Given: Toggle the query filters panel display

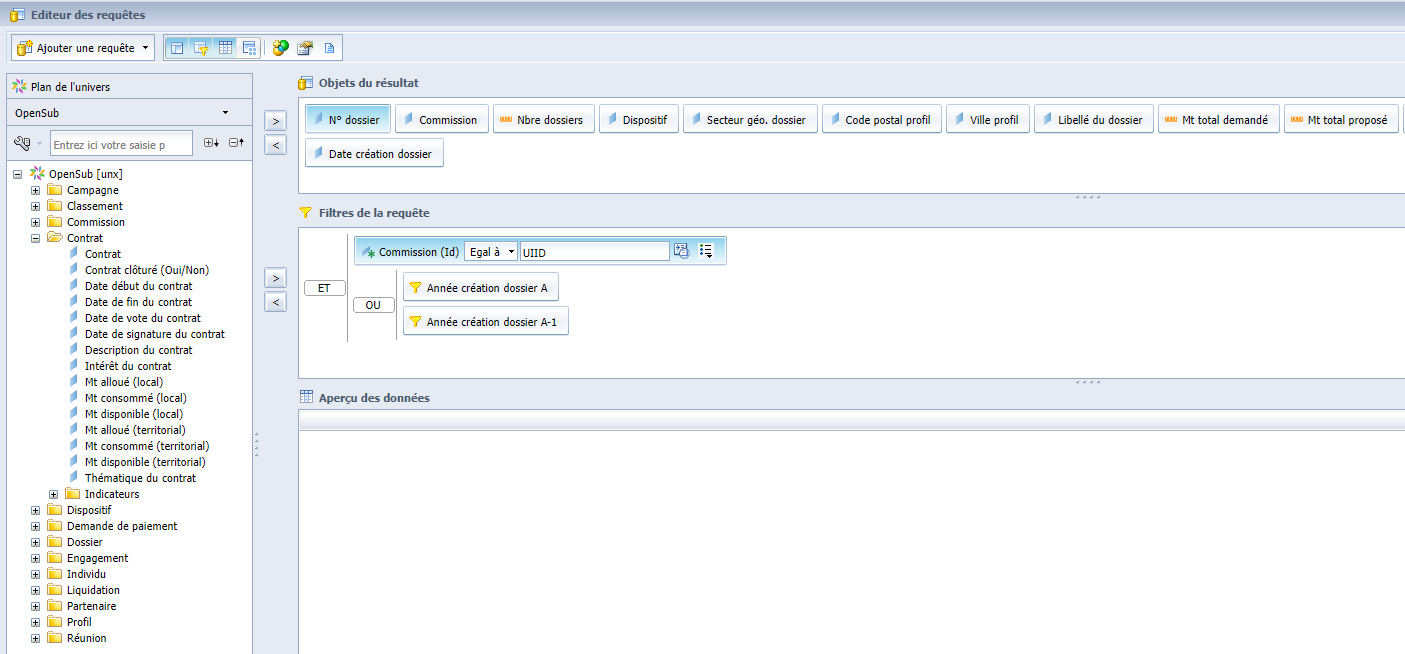Looking at the screenshot, I should tap(201, 48).
